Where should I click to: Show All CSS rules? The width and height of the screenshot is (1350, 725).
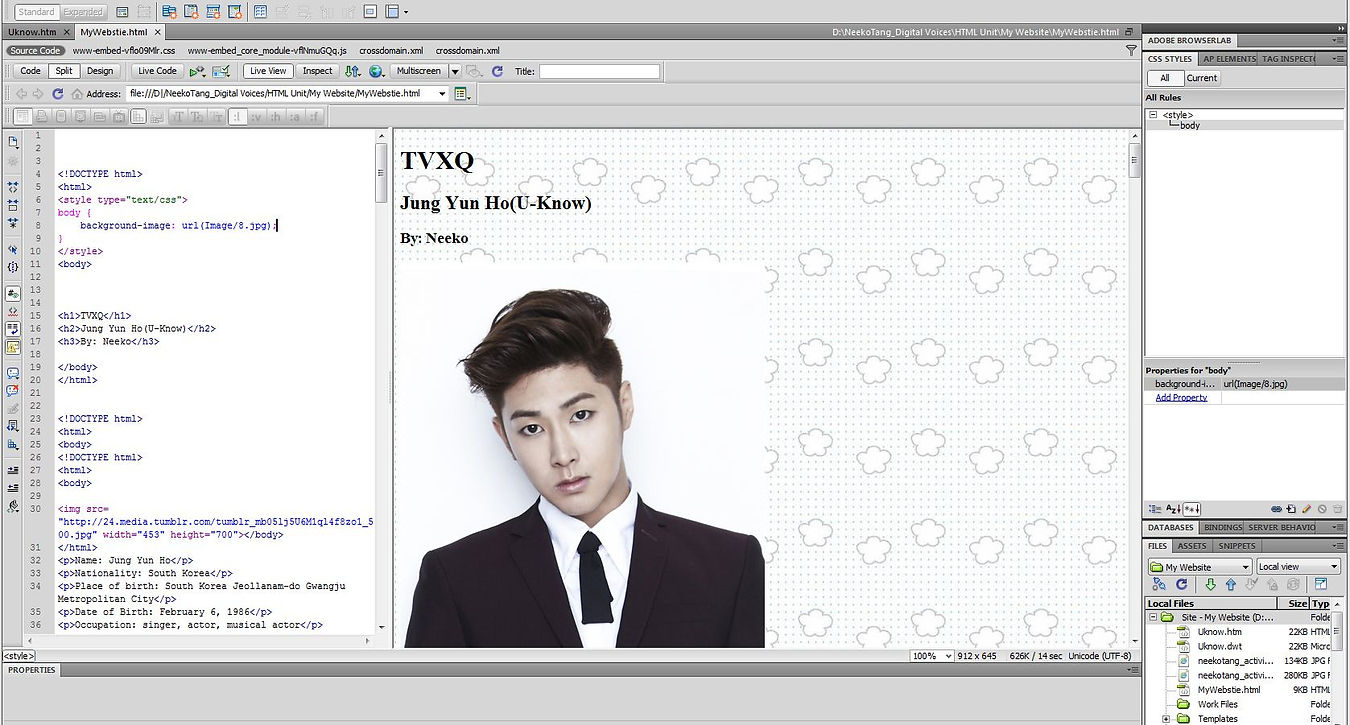(1165, 78)
